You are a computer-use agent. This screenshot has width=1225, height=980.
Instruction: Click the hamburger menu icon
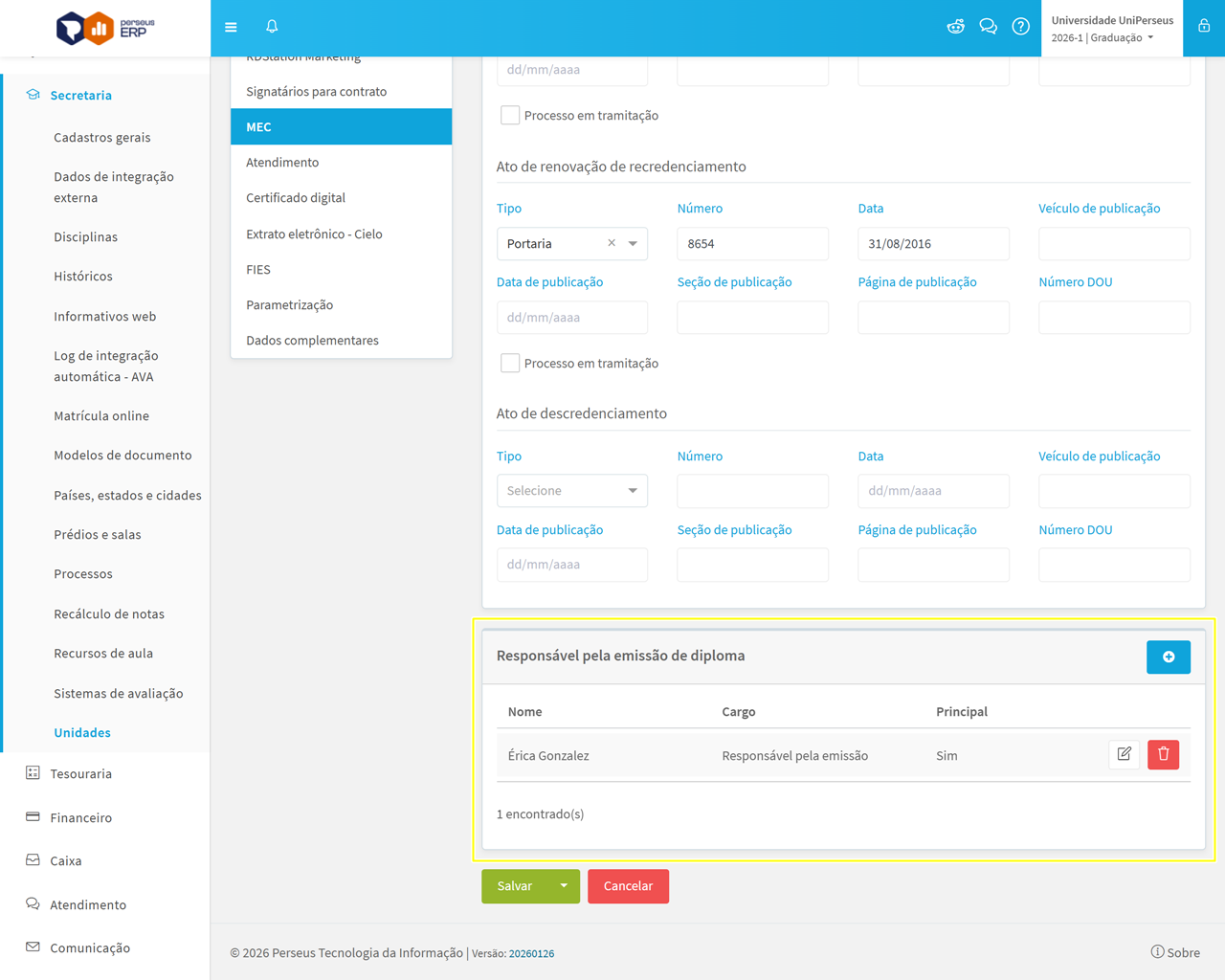231,27
